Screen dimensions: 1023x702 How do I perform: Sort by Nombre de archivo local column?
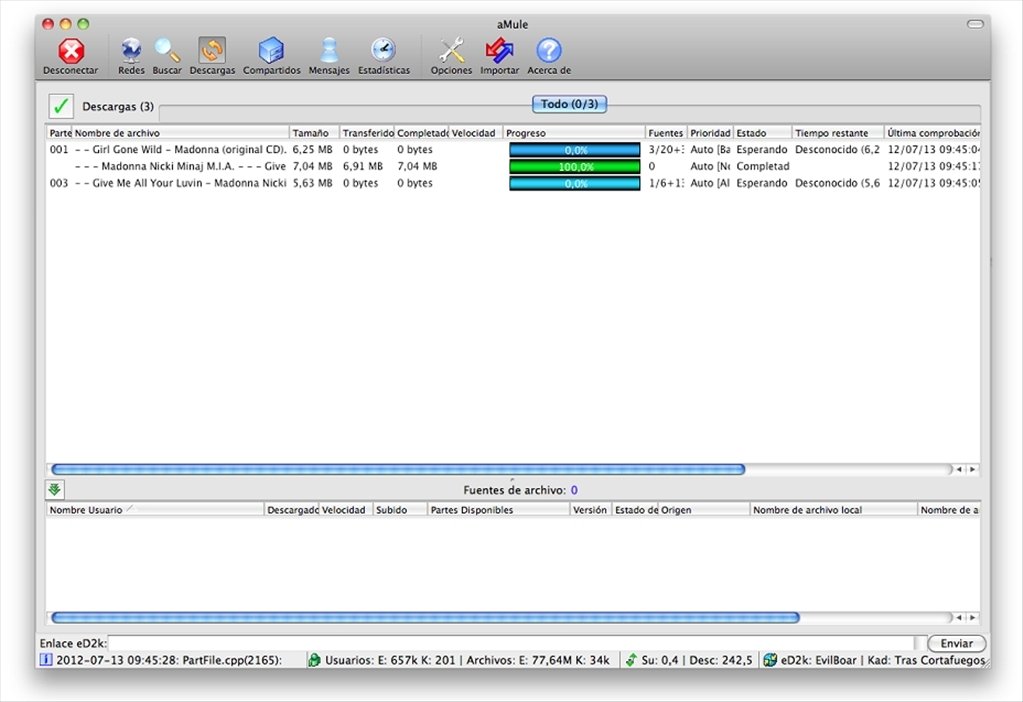[x=833, y=510]
